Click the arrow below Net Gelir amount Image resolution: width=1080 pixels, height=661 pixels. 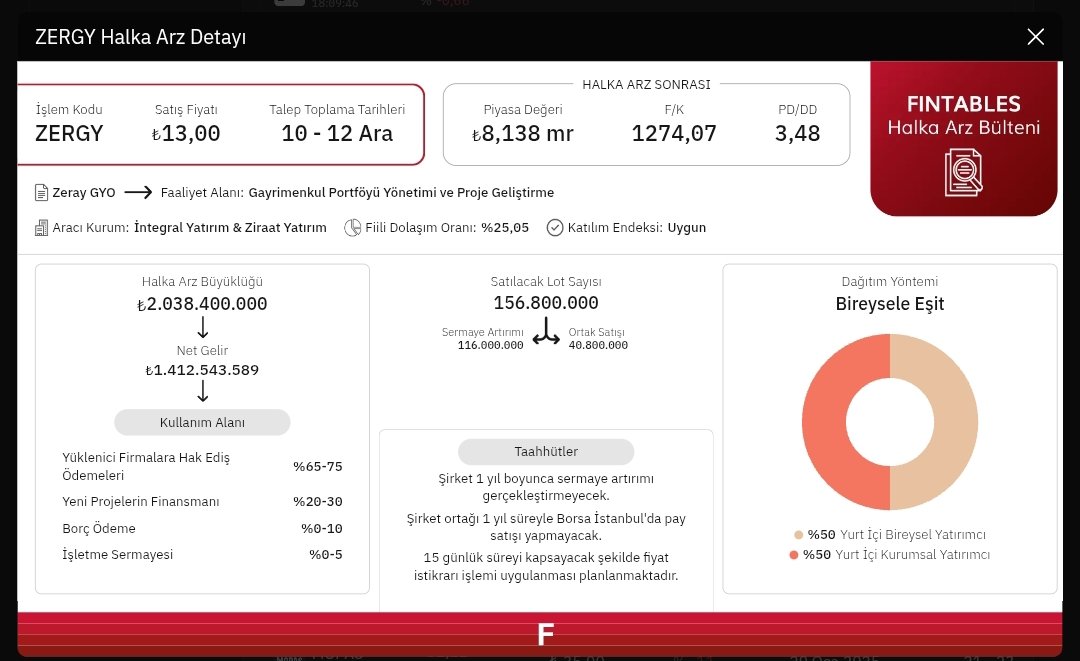point(202,391)
